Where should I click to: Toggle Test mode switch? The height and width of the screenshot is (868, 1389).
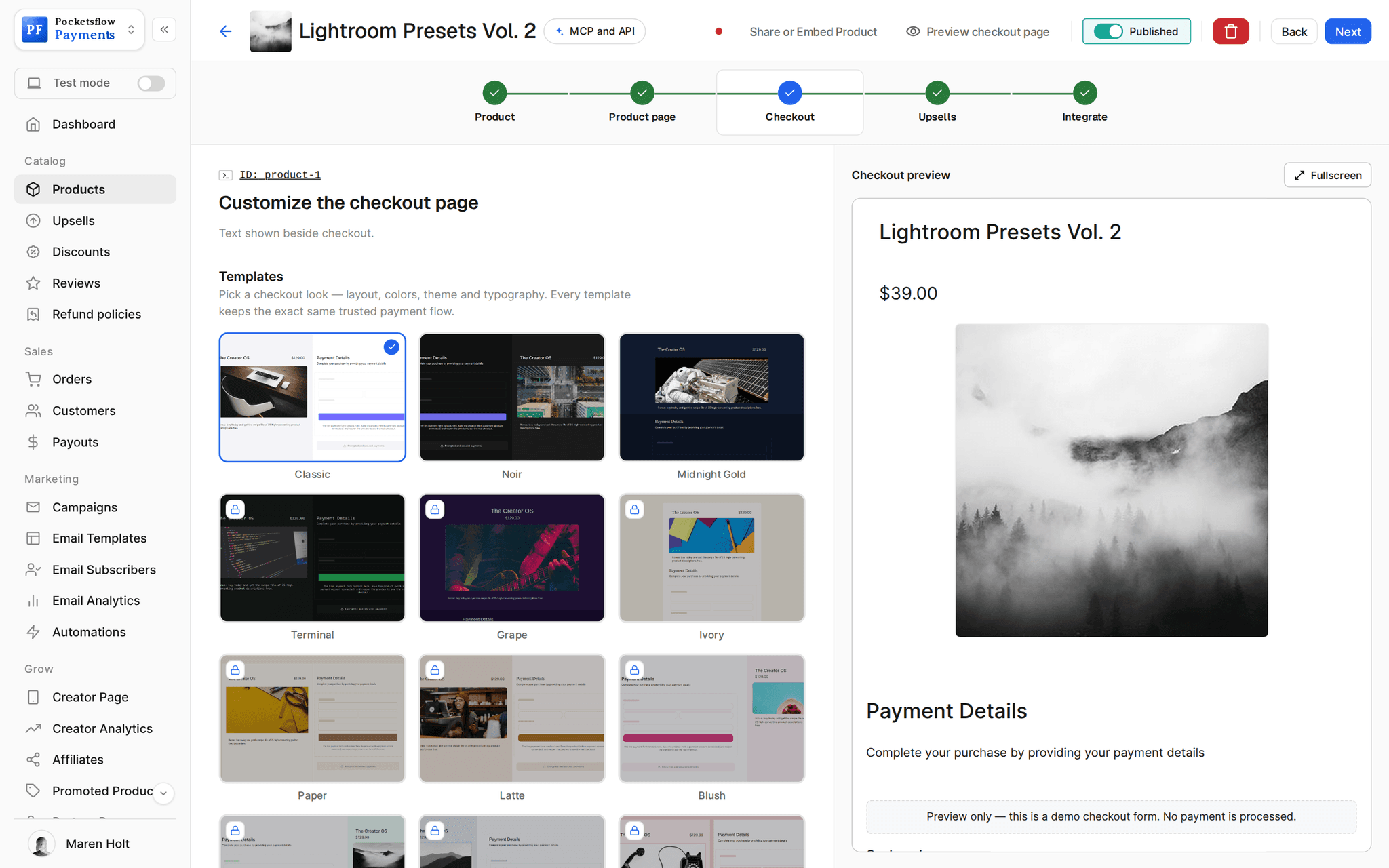click(151, 83)
